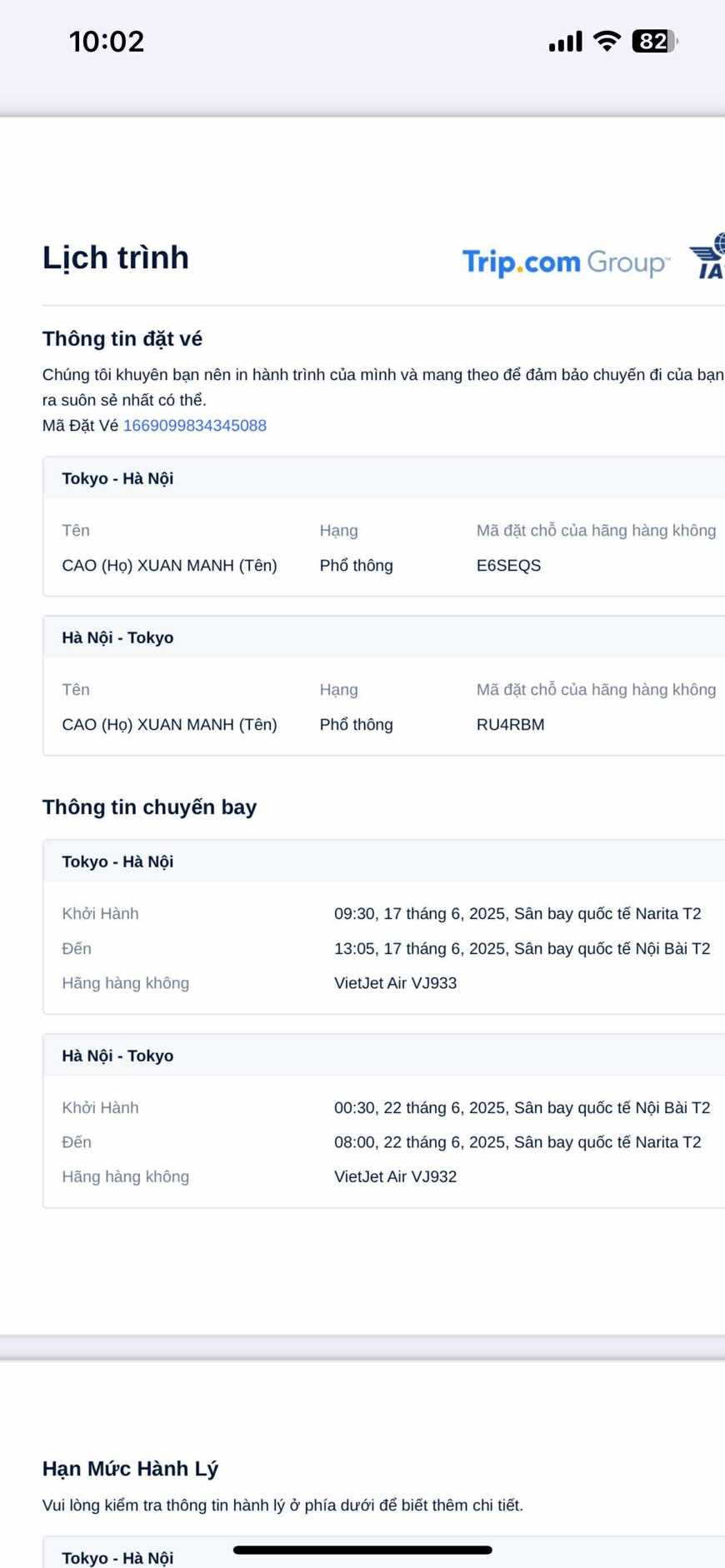725x1568 pixels.
Task: Tap the "Thông tin chuyến bay" heading
Action: (150, 807)
